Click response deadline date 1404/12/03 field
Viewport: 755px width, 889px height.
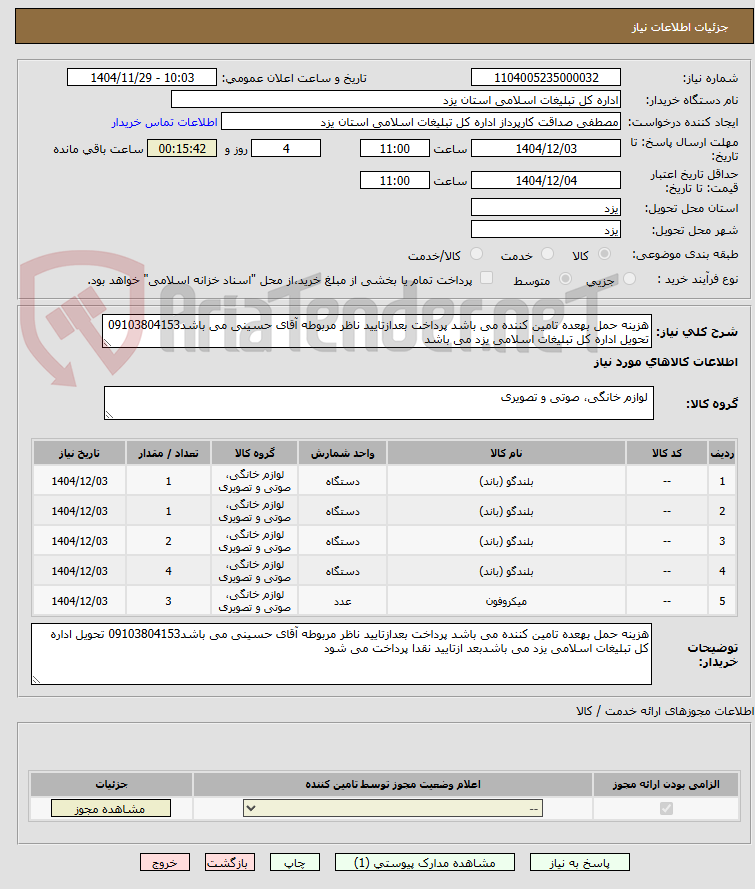(546, 149)
